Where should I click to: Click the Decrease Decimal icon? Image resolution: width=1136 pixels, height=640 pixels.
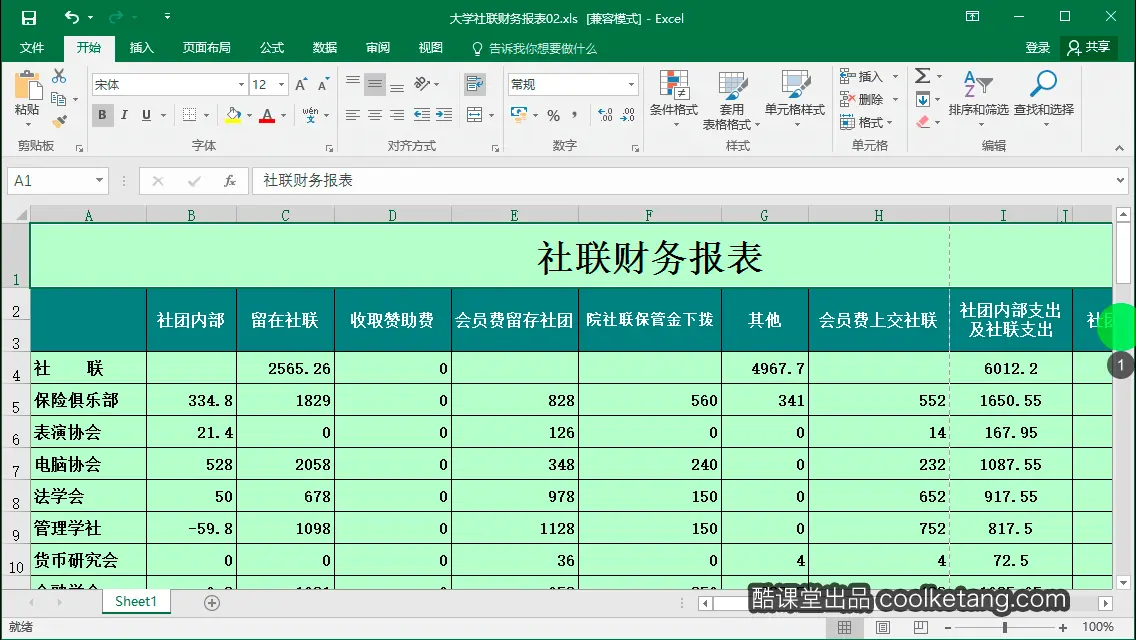[x=627, y=115]
